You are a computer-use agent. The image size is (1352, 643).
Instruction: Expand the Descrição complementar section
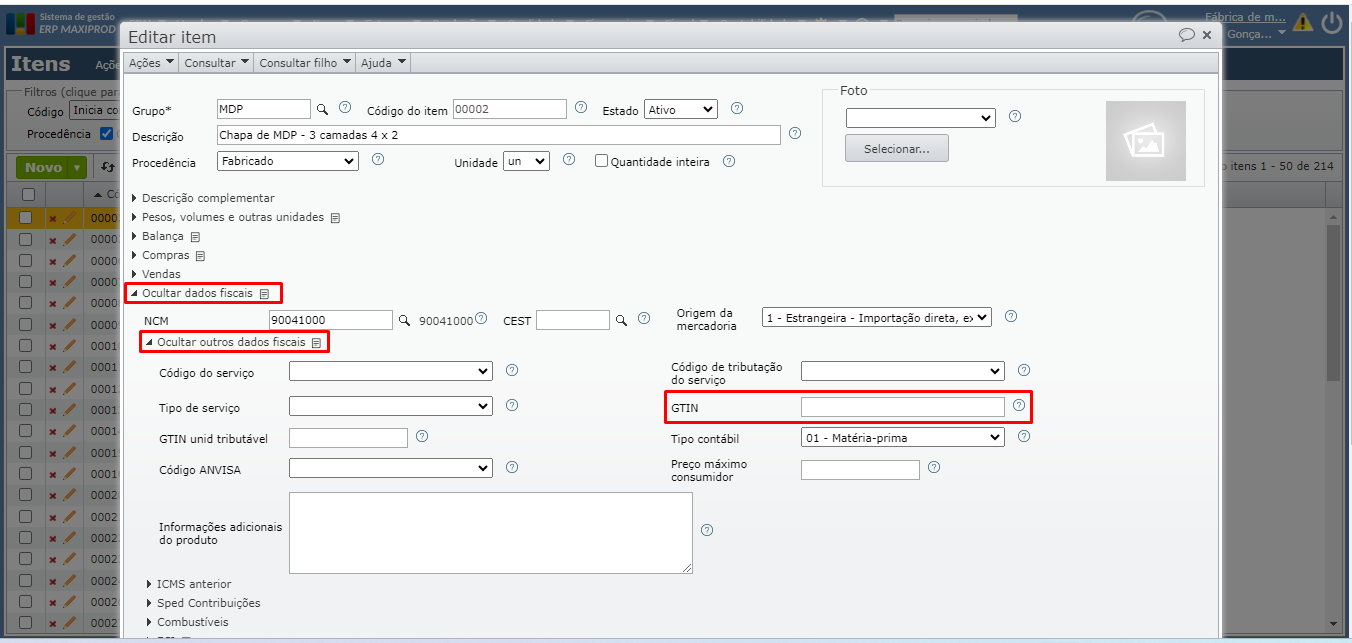203,198
